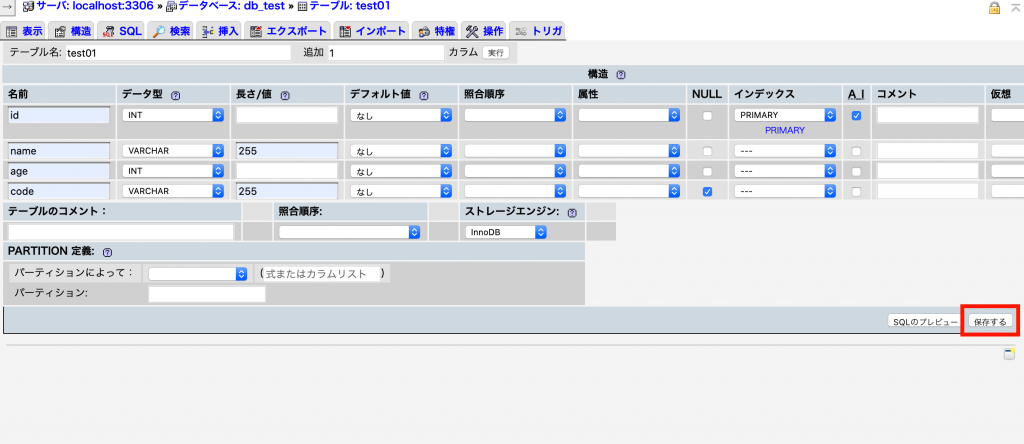Open the help icon next to 長さ/値
The width and height of the screenshot is (1024, 444).
point(285,95)
